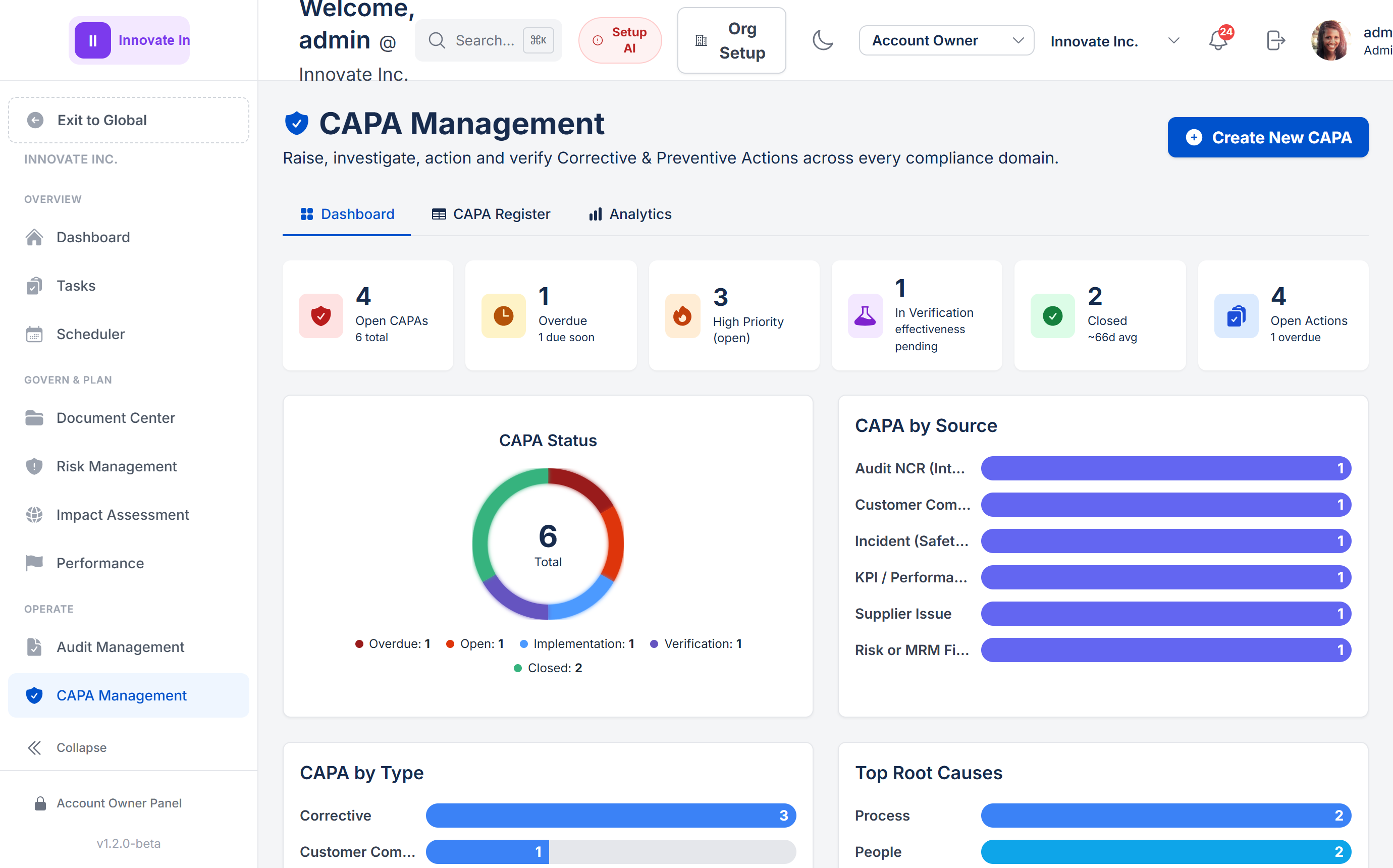Image resolution: width=1393 pixels, height=868 pixels.
Task: Click the In Verification flask icon
Action: coord(865,316)
